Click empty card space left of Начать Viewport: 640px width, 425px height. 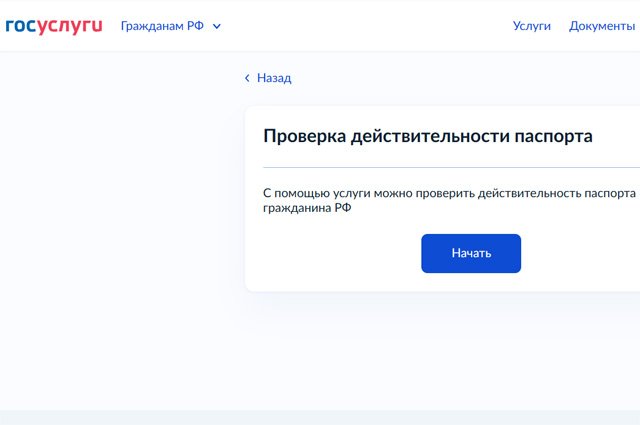pyautogui.click(x=330, y=253)
